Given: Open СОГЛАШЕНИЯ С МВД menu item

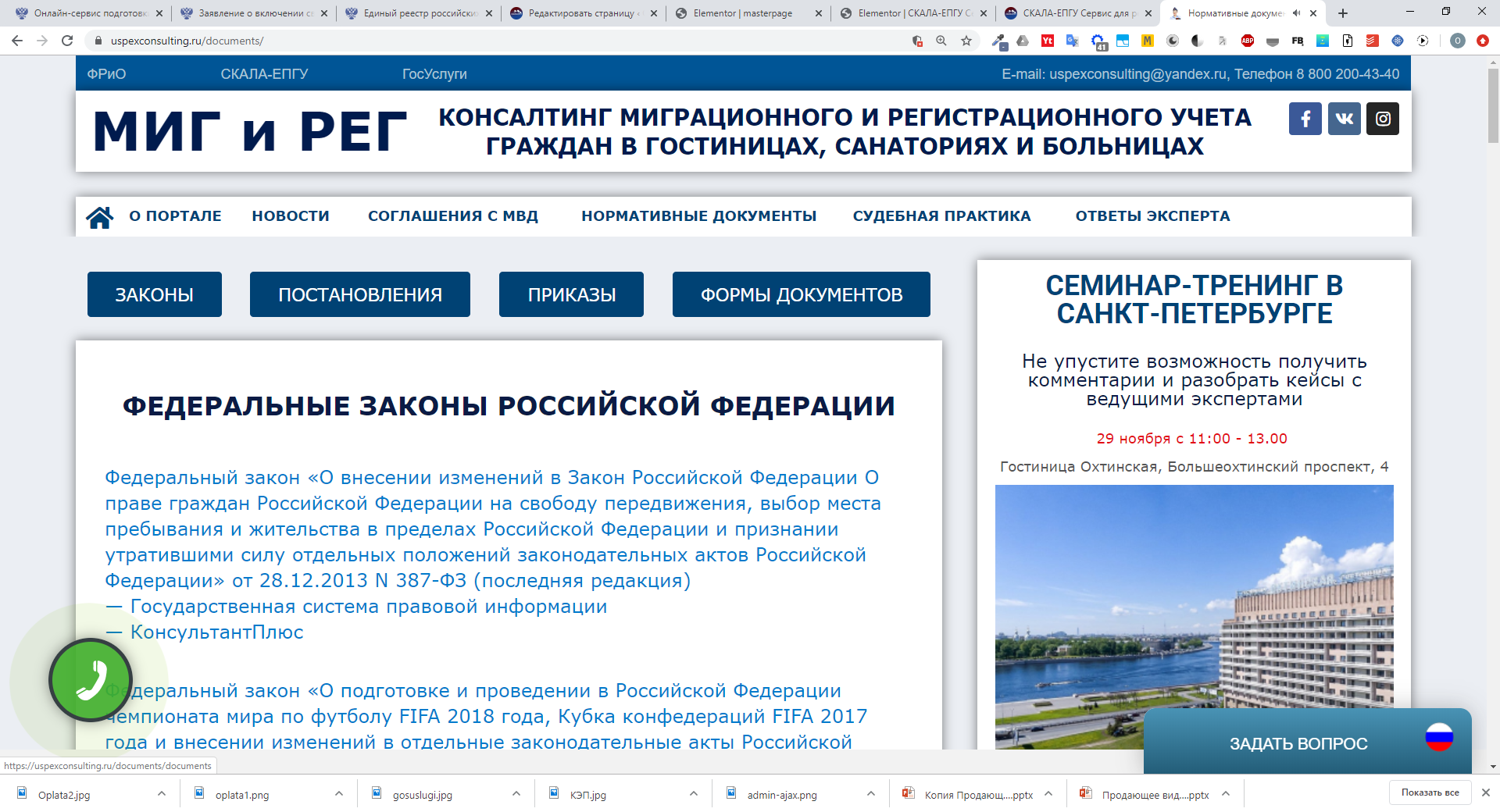Looking at the screenshot, I should pos(453,216).
